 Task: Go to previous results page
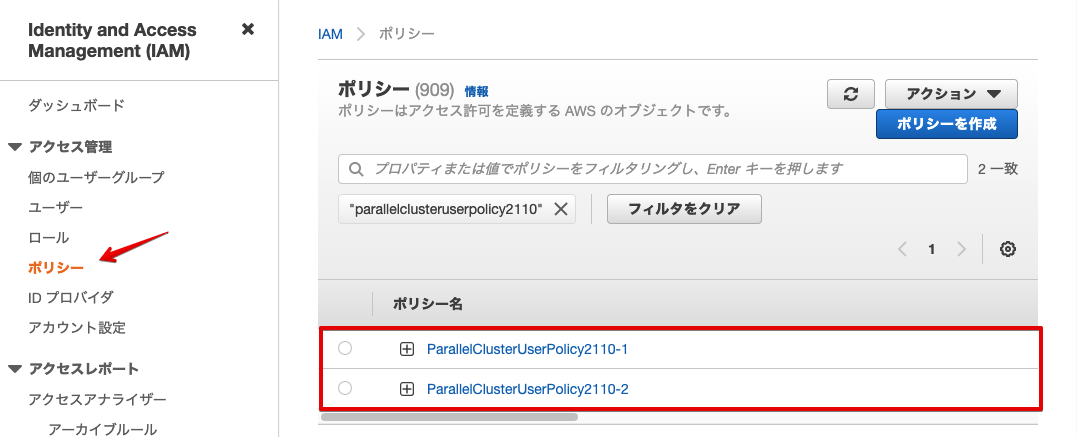(903, 249)
